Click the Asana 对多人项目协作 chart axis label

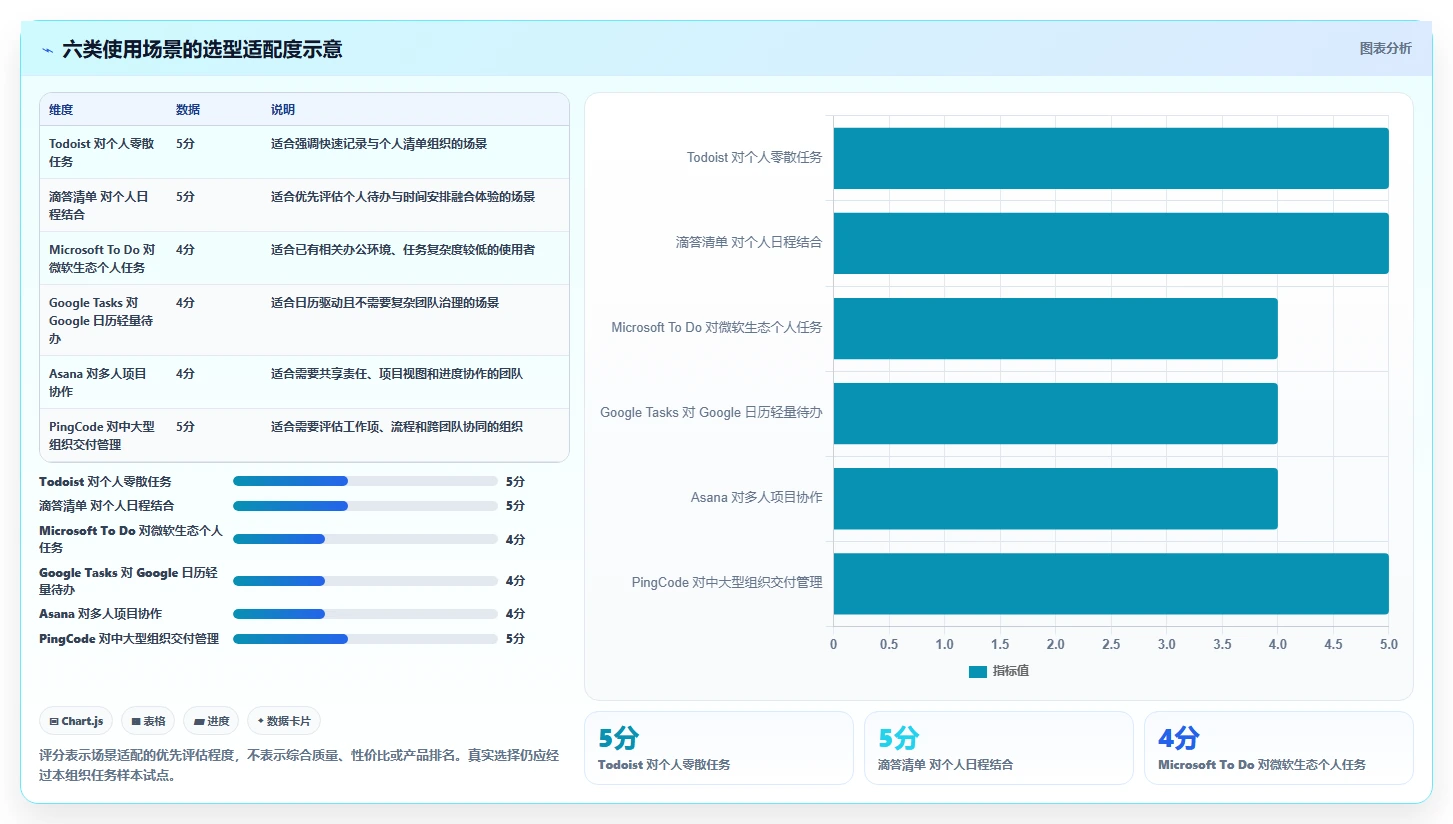point(756,497)
